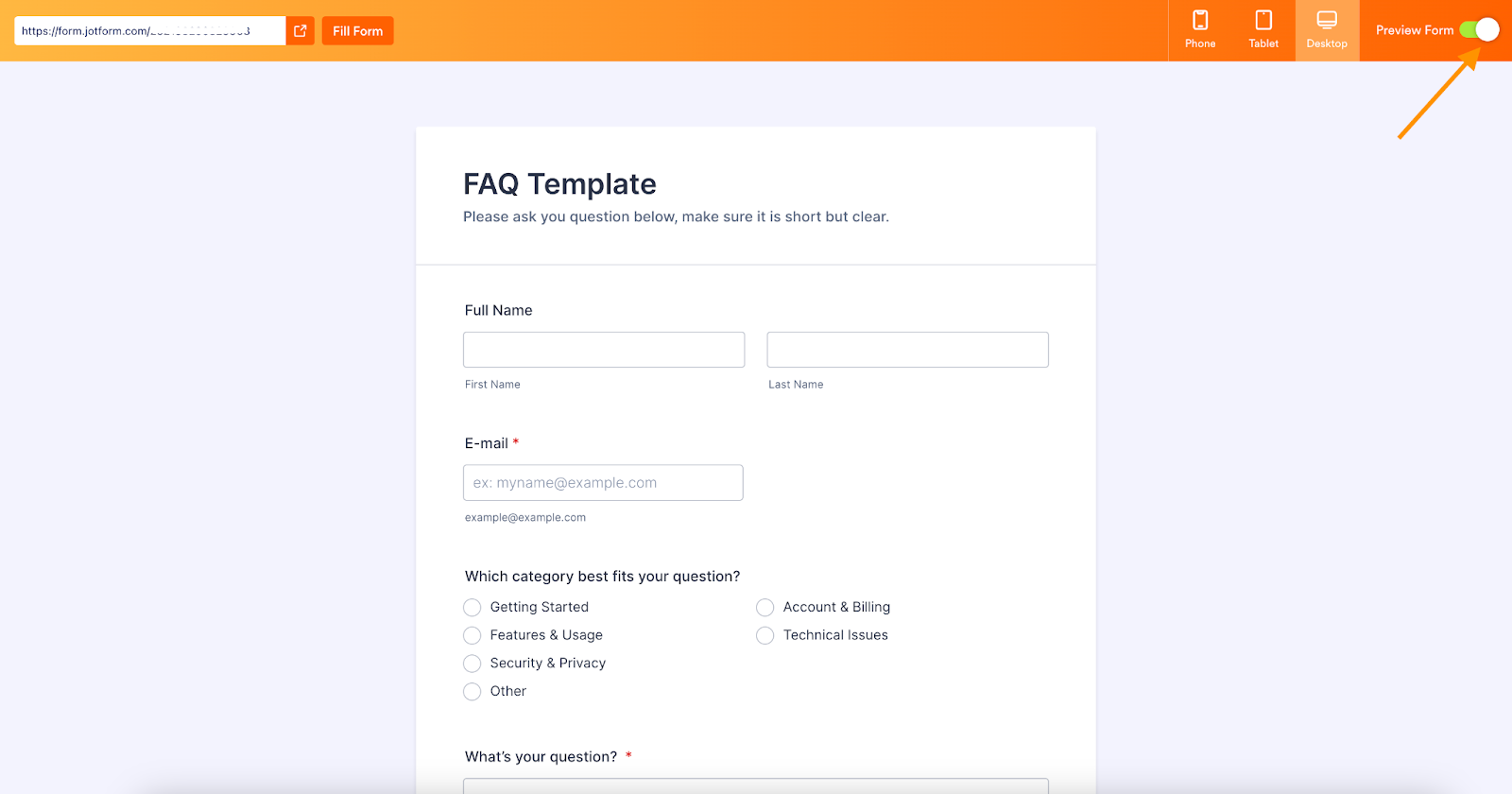Click the form URL field

149,31
